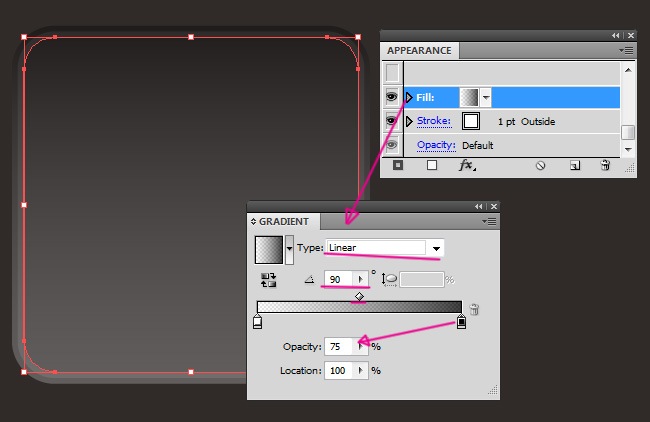The image size is (650, 422).
Task: Click the angle field showing 90
Action: pyautogui.click(x=338, y=279)
